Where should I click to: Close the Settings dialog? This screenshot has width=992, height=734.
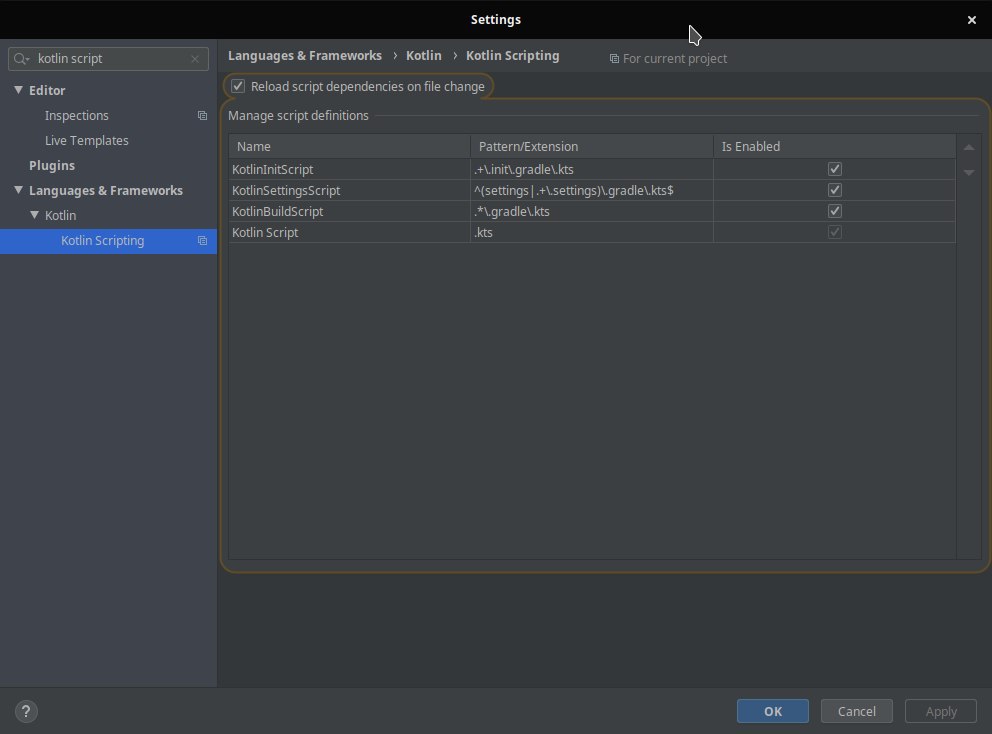972,20
